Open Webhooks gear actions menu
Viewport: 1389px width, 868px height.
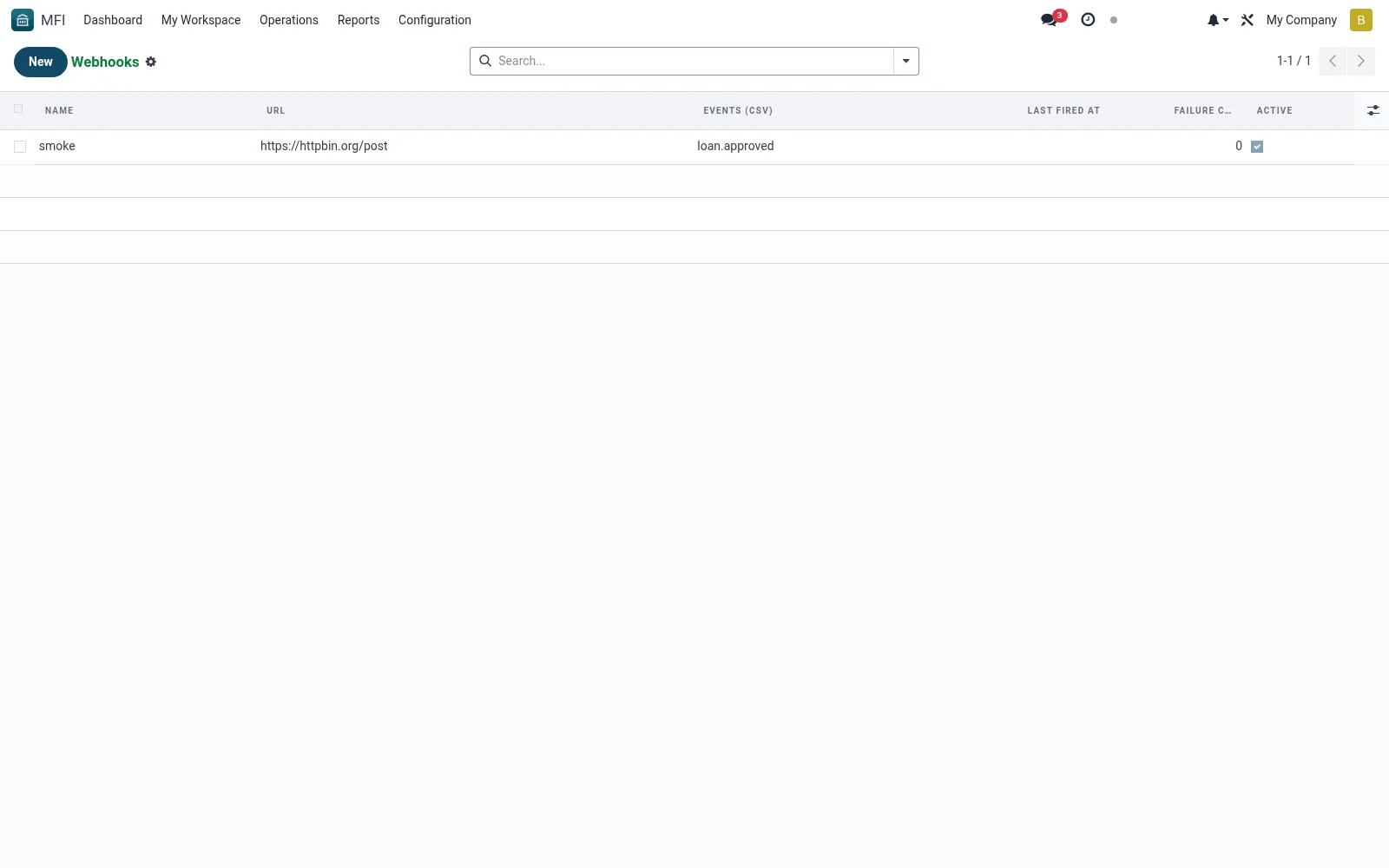(x=151, y=62)
